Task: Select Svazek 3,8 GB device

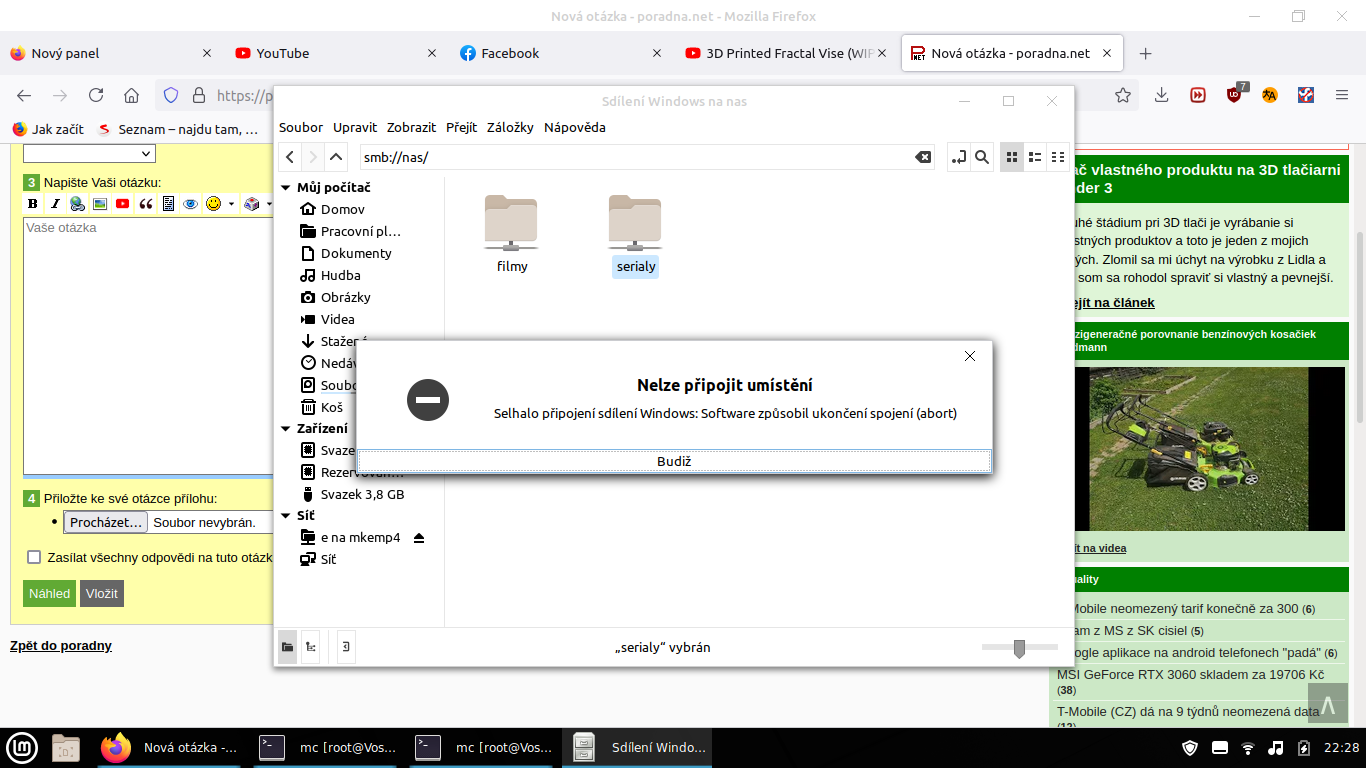Action: (x=362, y=494)
